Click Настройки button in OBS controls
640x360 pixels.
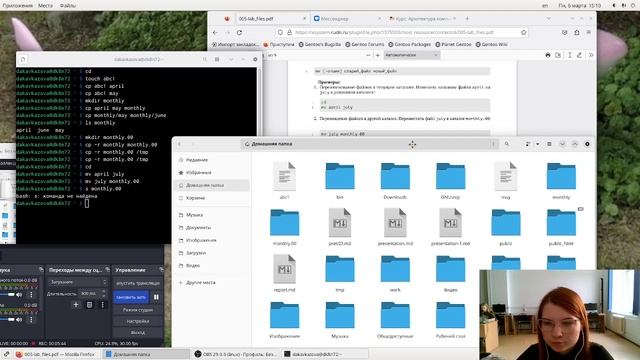pyautogui.click(x=138, y=321)
